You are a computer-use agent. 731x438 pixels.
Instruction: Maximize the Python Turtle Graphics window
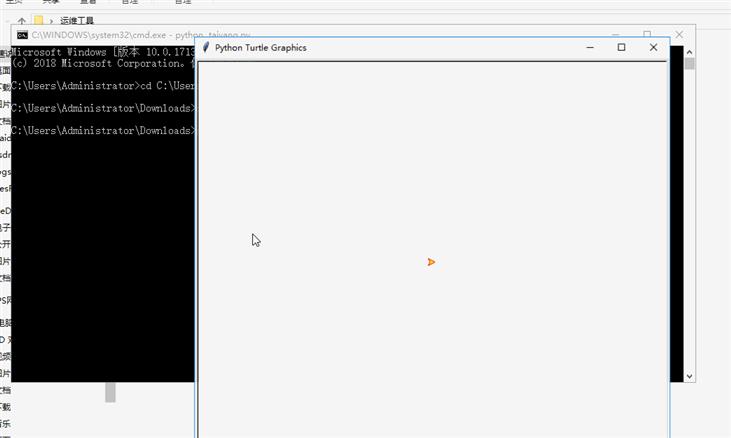621,47
